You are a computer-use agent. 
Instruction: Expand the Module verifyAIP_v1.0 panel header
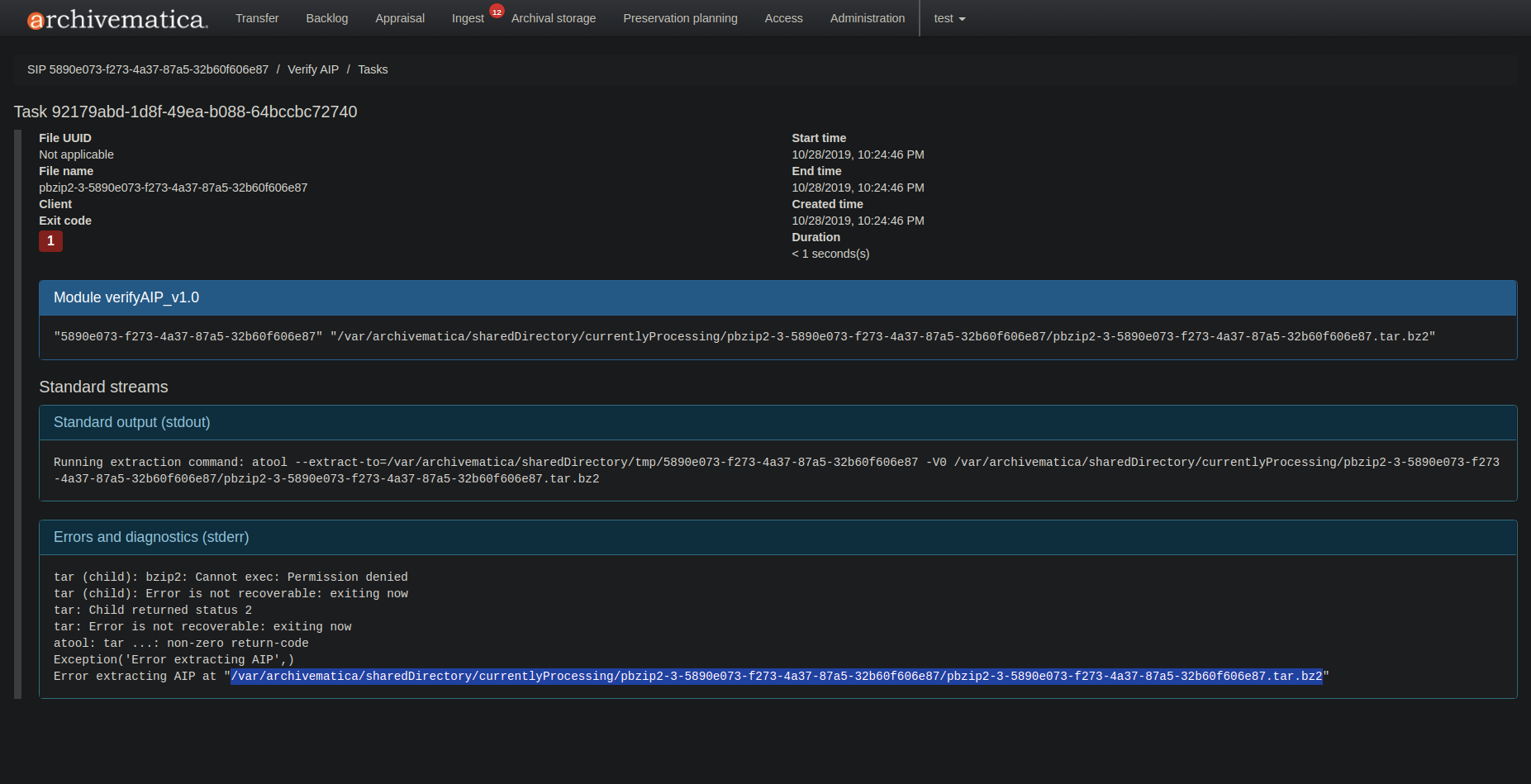tap(126, 297)
